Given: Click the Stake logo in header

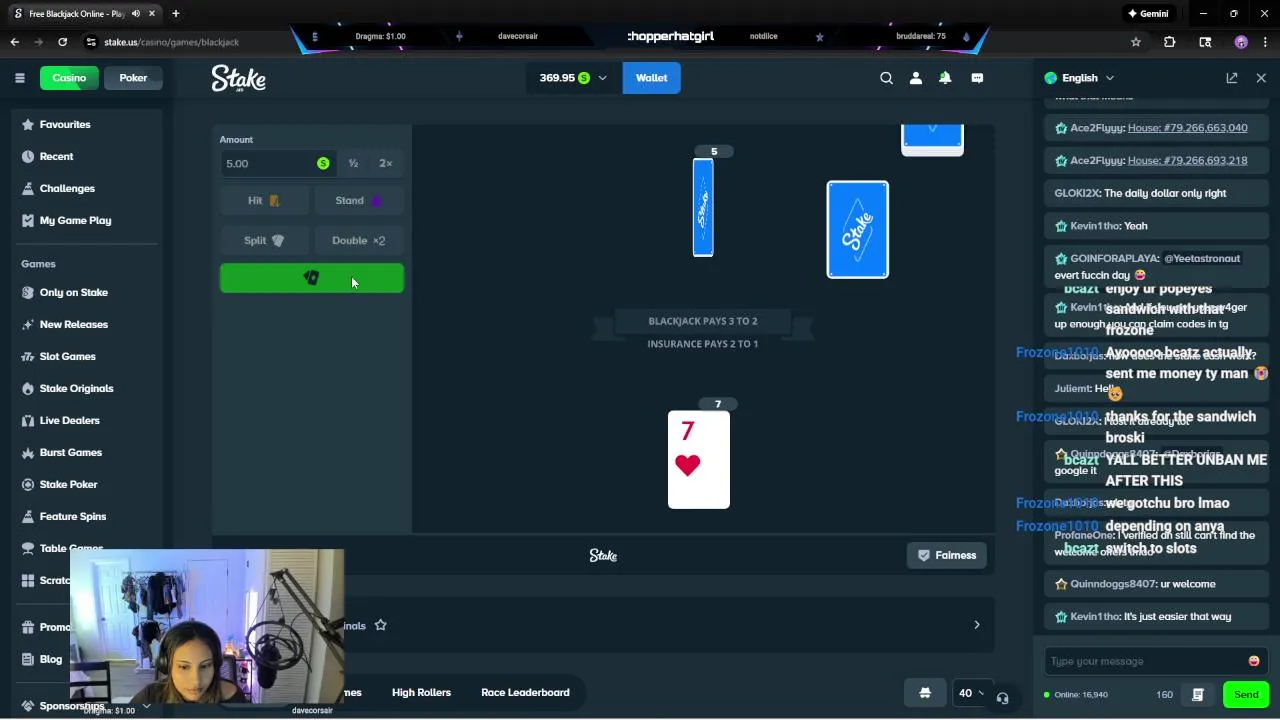Looking at the screenshot, I should [238, 78].
